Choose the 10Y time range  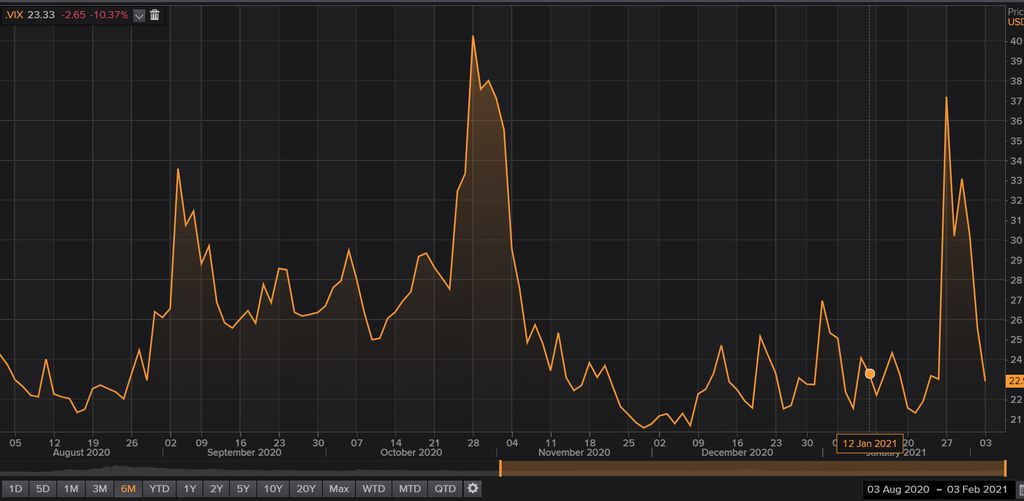[x=273, y=489]
